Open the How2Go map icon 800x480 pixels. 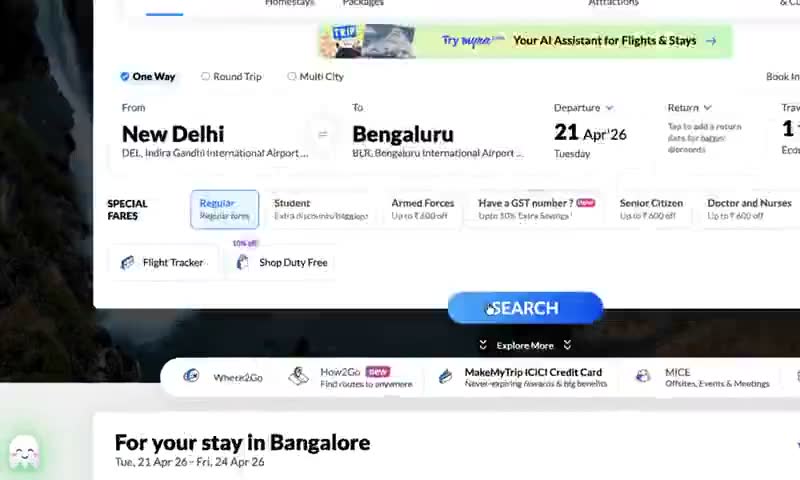pos(298,376)
